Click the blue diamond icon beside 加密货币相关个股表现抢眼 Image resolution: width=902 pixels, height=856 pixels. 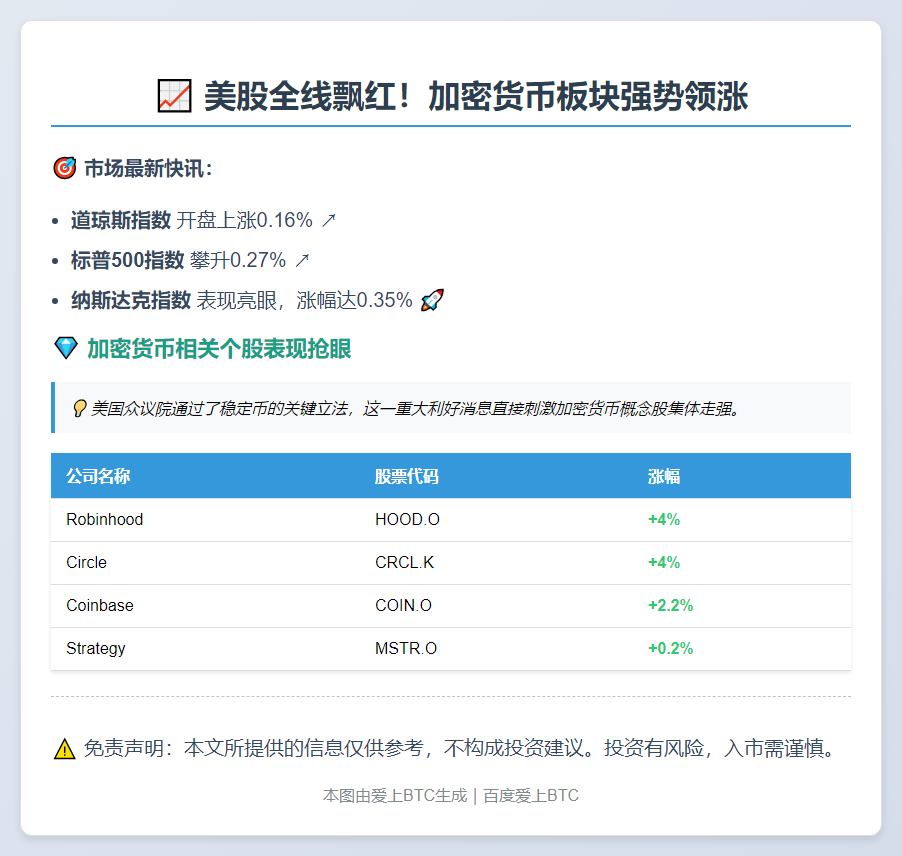66,348
